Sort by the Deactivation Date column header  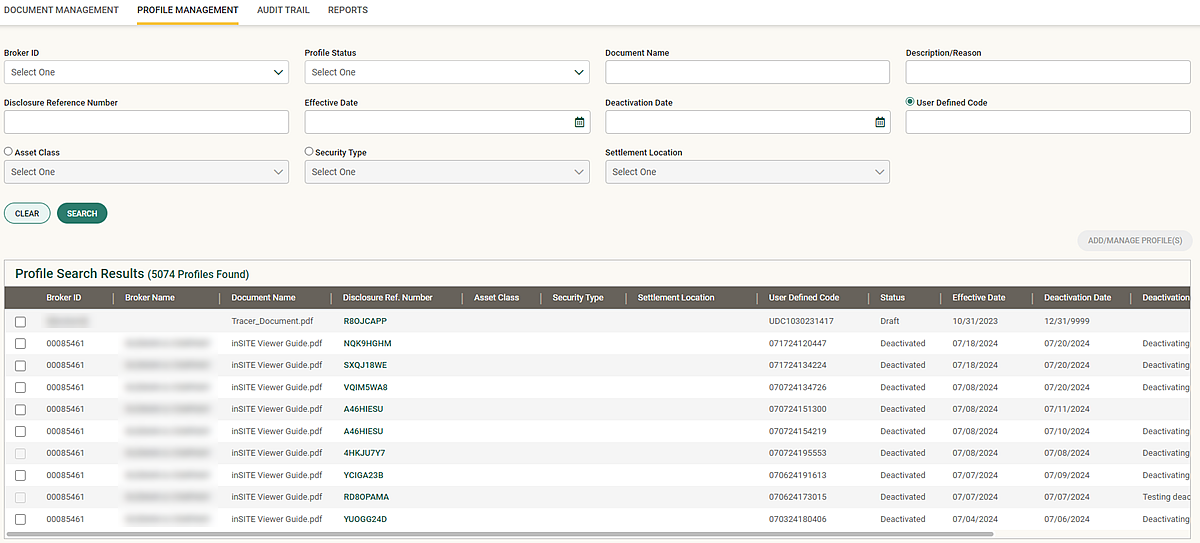1078,298
